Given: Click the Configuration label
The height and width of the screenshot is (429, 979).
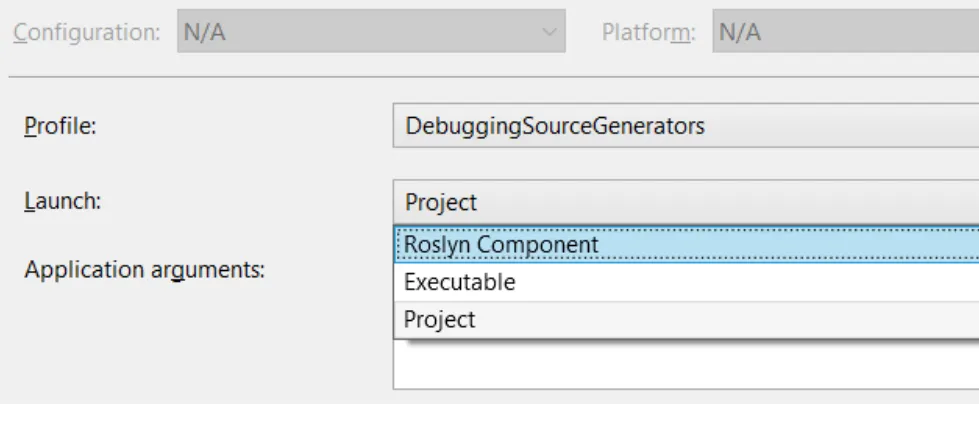Looking at the screenshot, I should click(84, 32).
